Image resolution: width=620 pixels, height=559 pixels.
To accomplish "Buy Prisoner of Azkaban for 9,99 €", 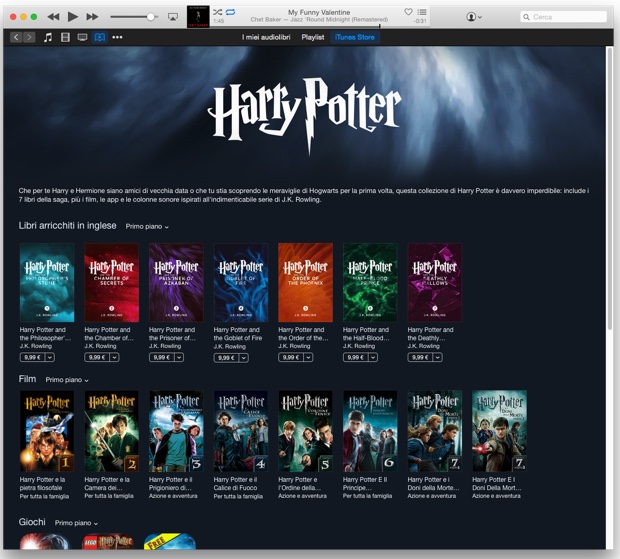I will [162, 357].
